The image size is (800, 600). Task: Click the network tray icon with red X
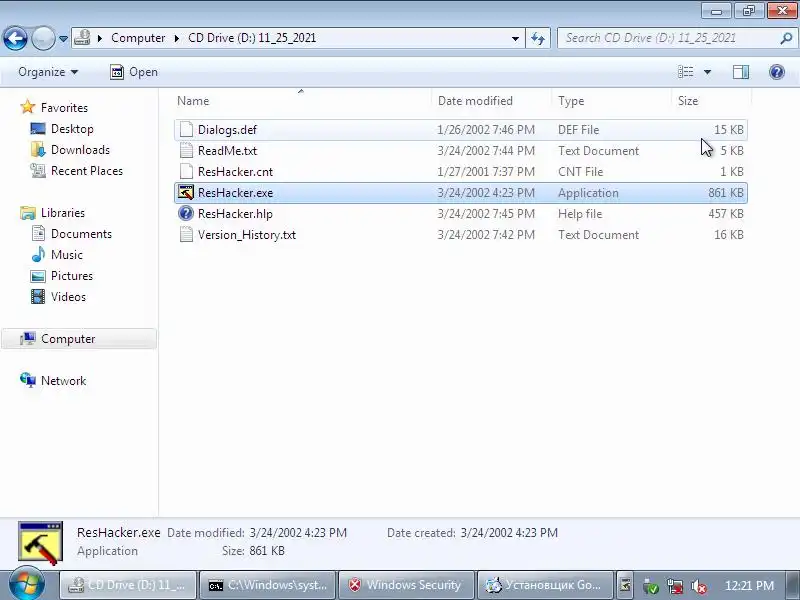click(x=674, y=586)
